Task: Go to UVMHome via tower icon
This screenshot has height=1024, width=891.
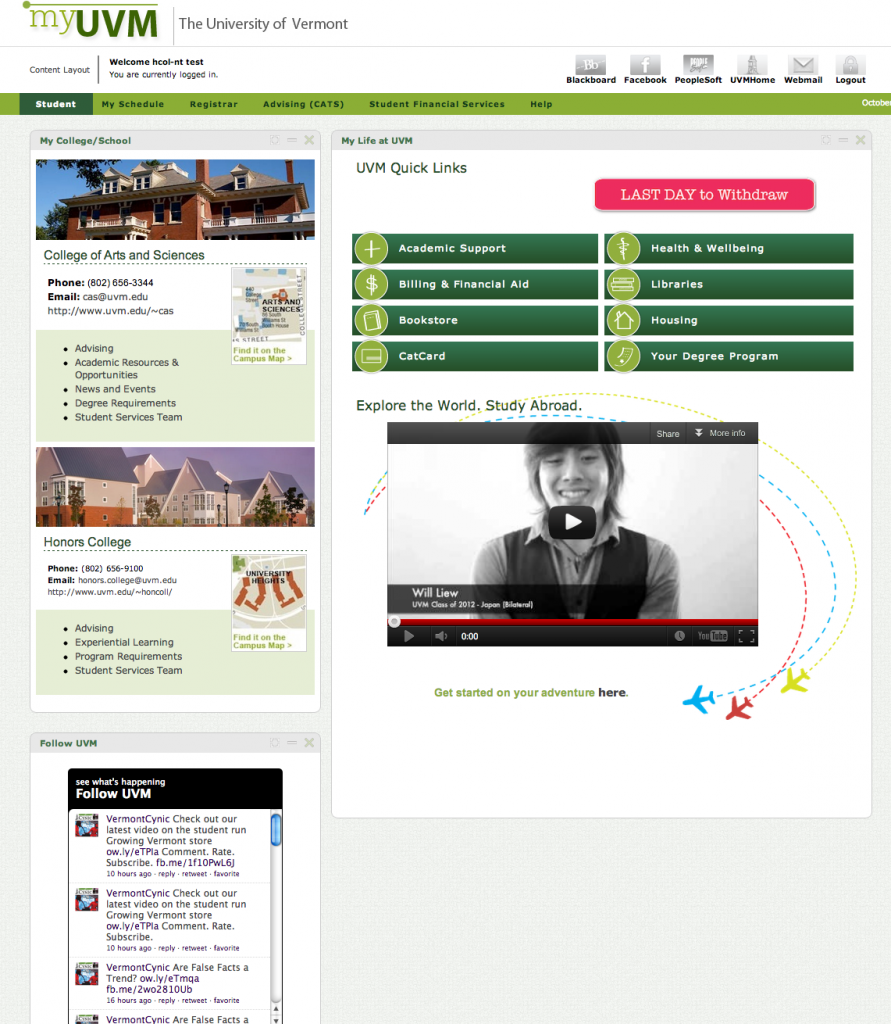Action: (x=753, y=65)
